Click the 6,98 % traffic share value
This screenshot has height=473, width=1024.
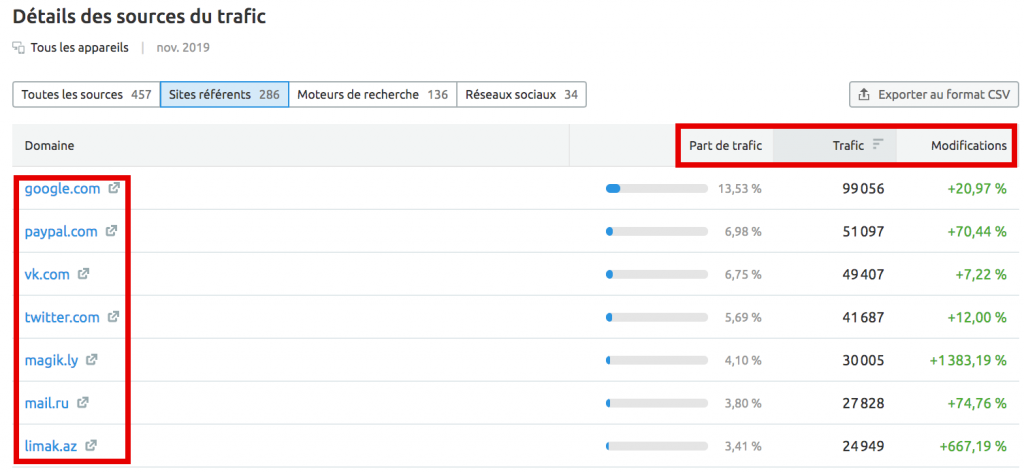tap(743, 231)
